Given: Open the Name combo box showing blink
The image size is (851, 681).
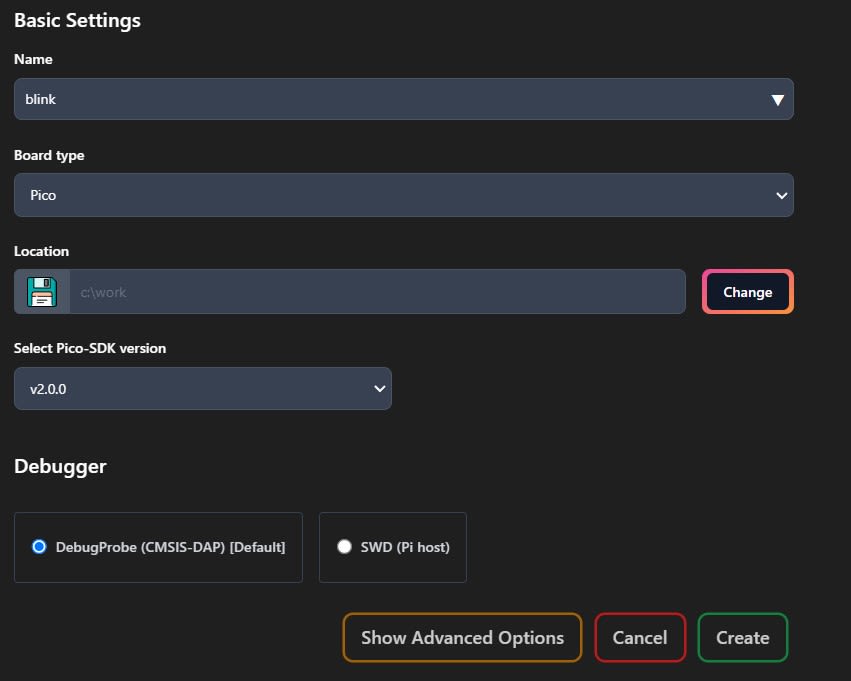Looking at the screenshot, I should point(404,99).
